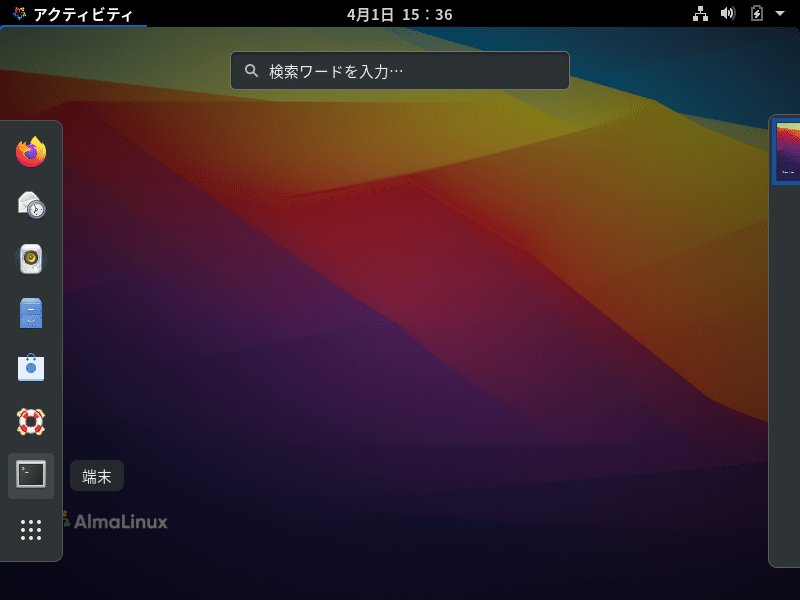Click the battery status indicator
The width and height of the screenshot is (800, 600).
tap(755, 14)
